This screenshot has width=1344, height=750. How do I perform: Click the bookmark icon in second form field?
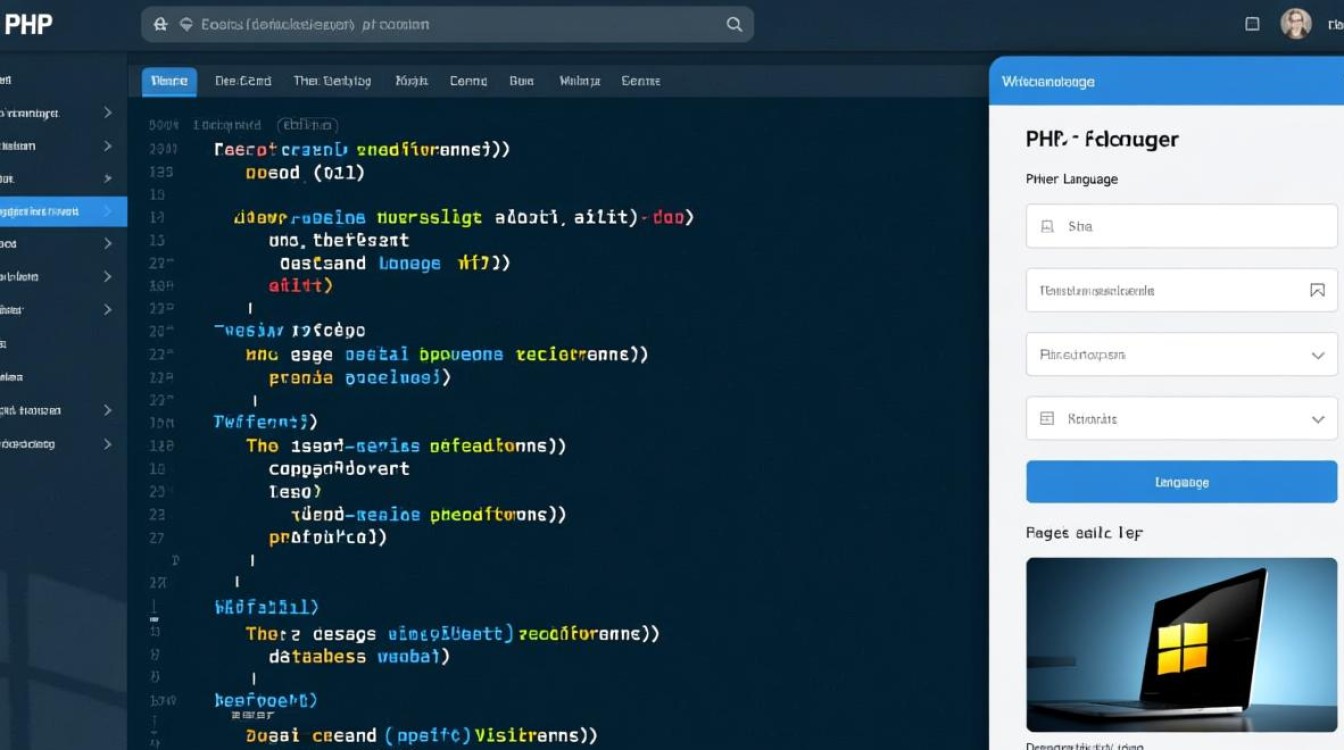pos(1317,291)
